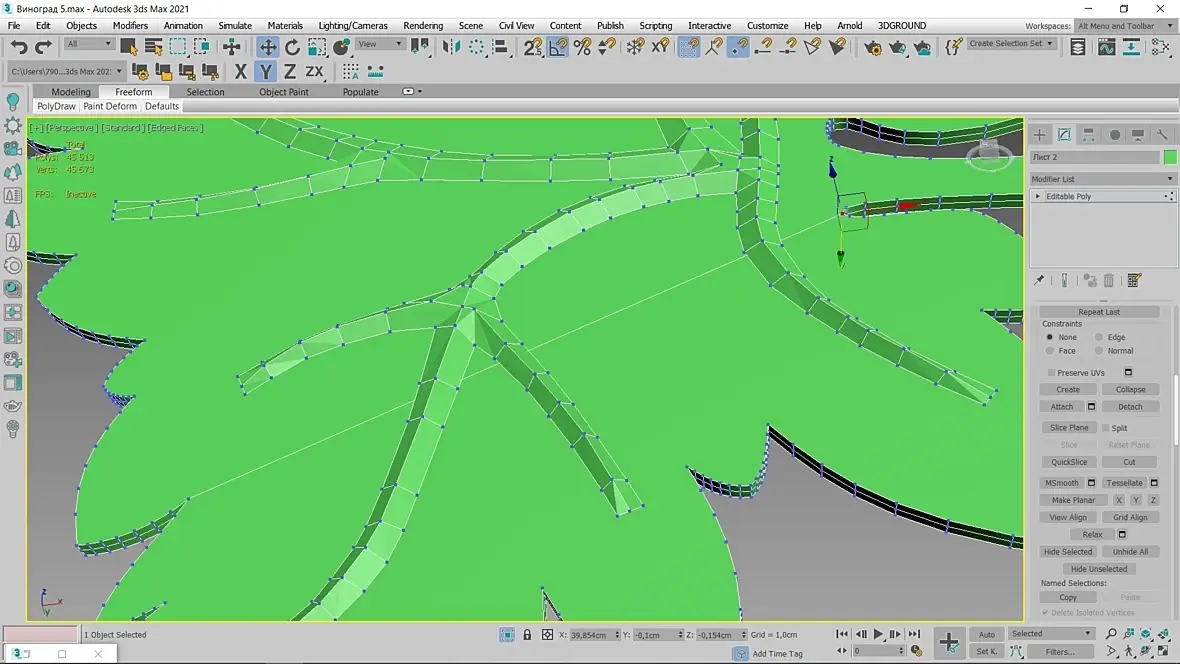Screen dimensions: 1180x664
Task: Click the green object color swatch
Action: click(1170, 157)
